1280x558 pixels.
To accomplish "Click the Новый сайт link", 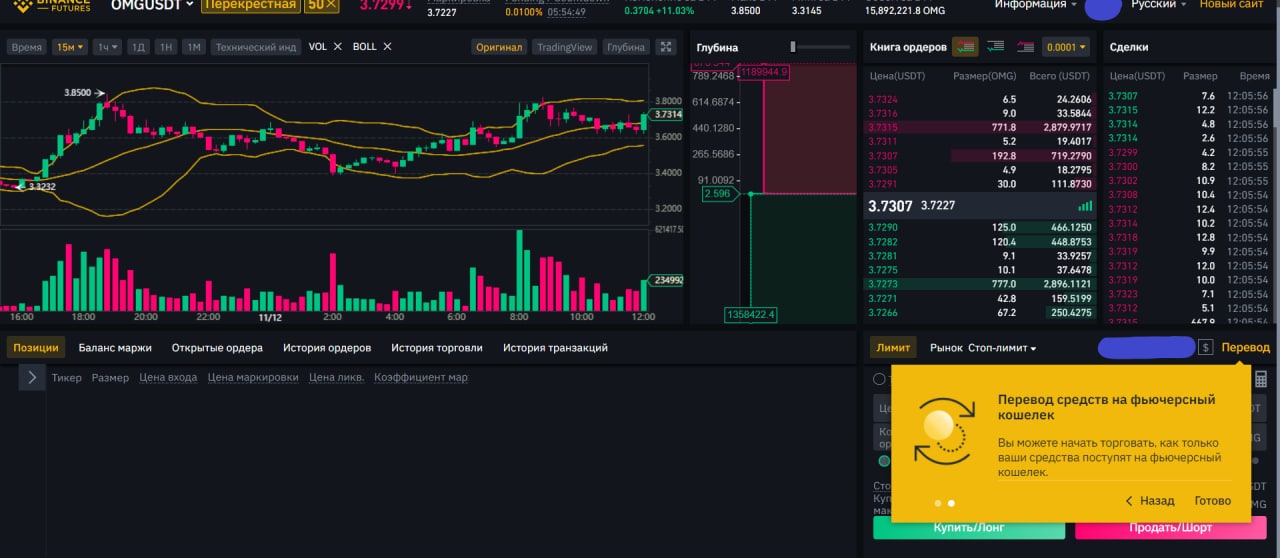I will (1231, 5).
